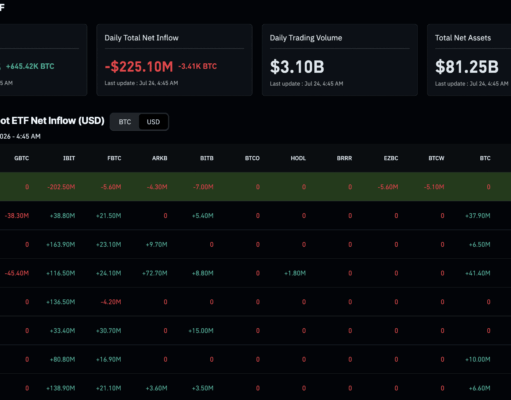Click the +3.60M ARKB cell

click(157, 388)
